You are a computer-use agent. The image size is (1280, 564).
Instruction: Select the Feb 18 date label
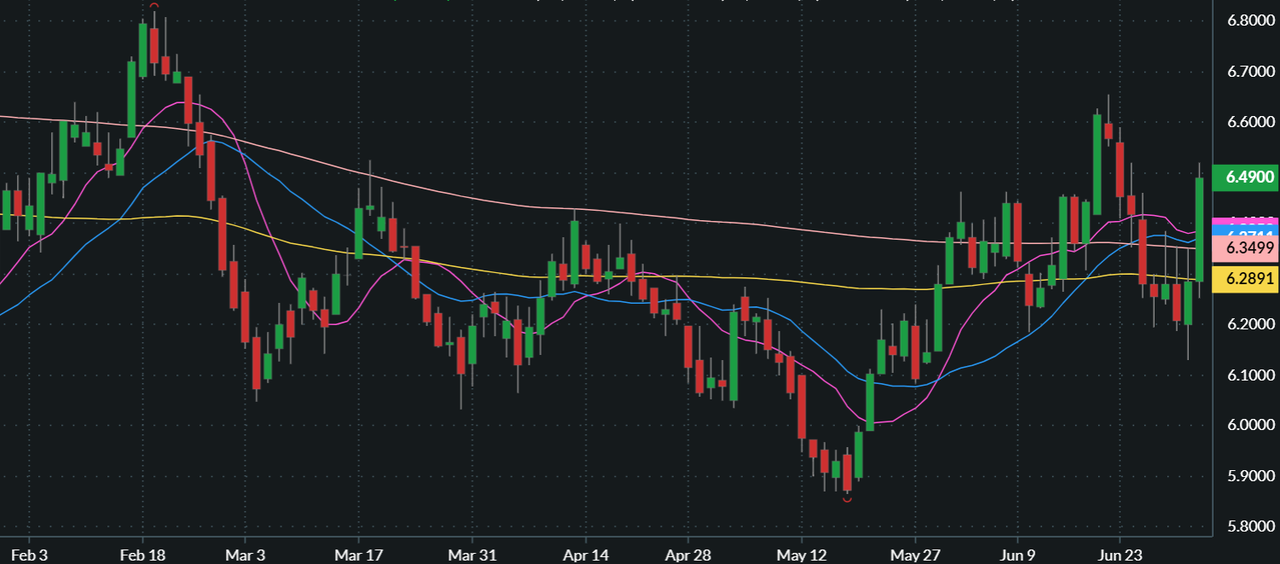141,554
